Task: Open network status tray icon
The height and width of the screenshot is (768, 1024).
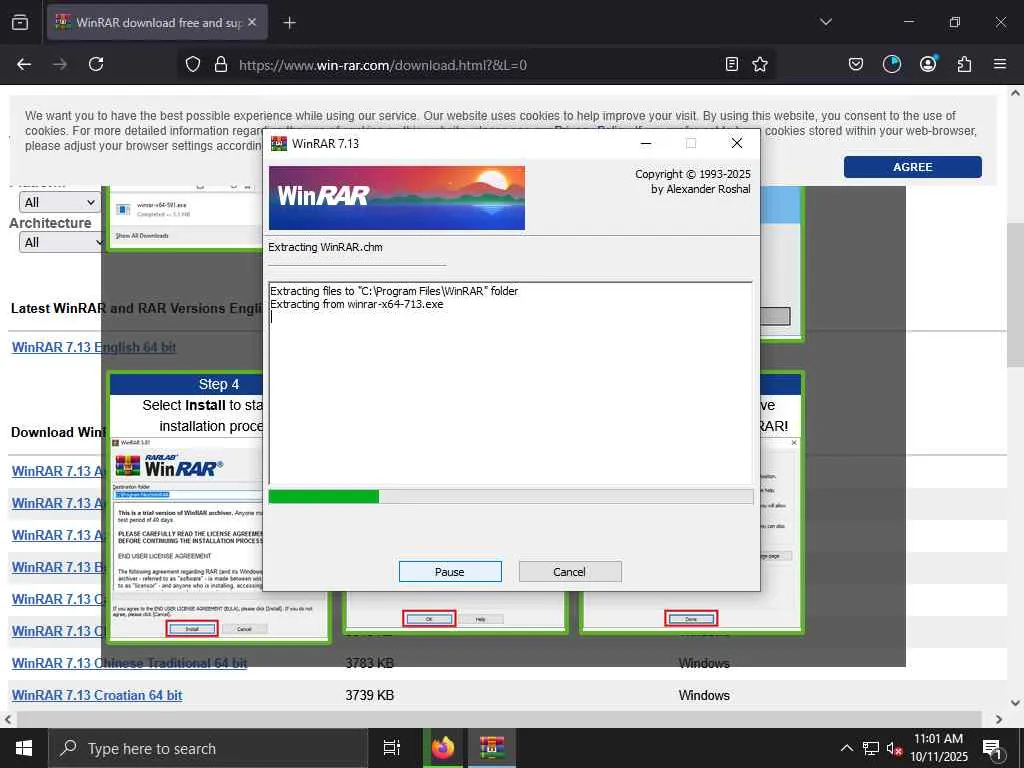Action: coord(871,748)
